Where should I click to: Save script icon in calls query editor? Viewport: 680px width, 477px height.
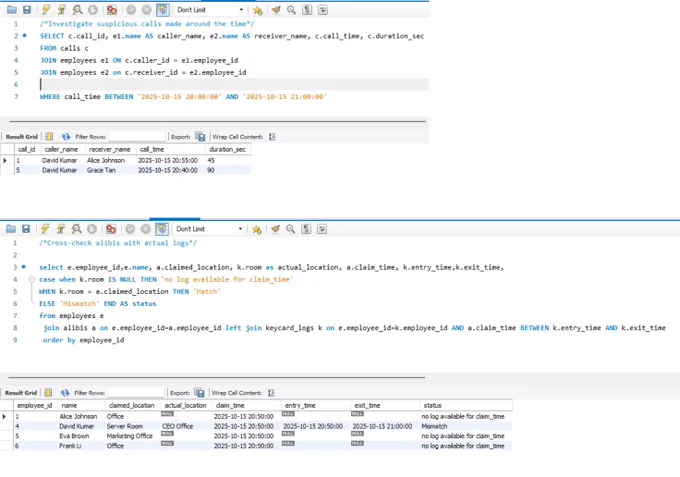27,10
